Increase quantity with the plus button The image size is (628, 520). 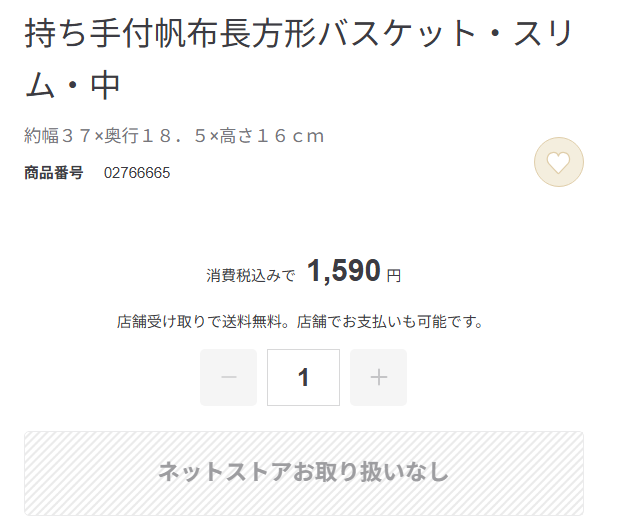pos(378,377)
